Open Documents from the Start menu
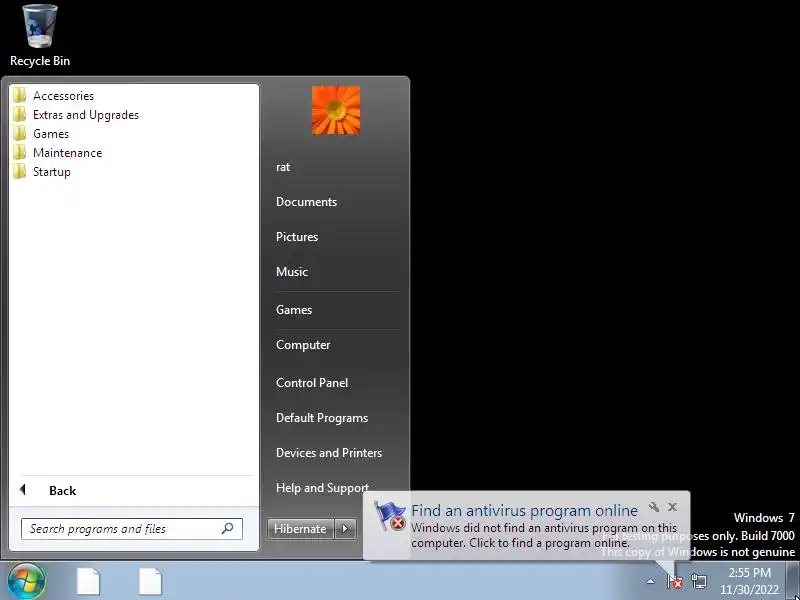 coord(307,202)
